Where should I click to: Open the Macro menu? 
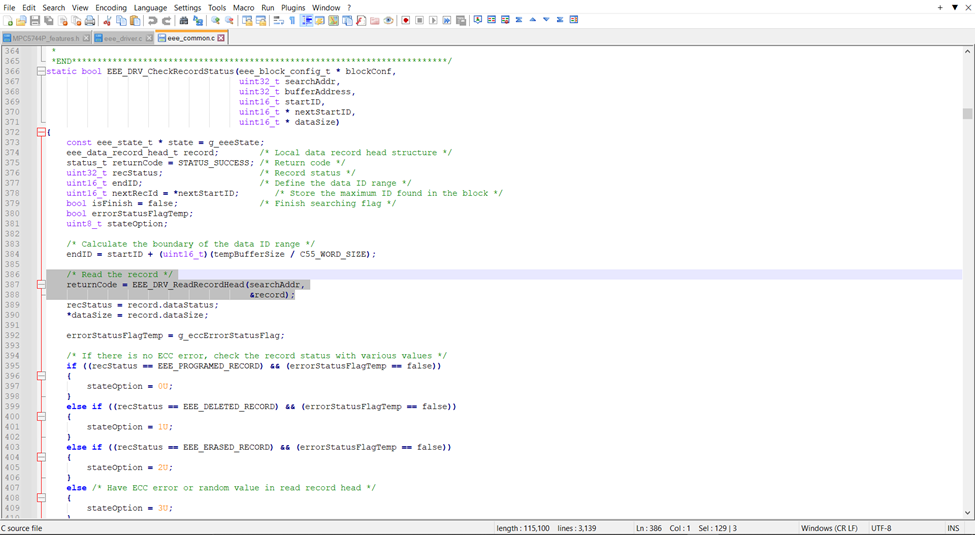(x=244, y=7)
